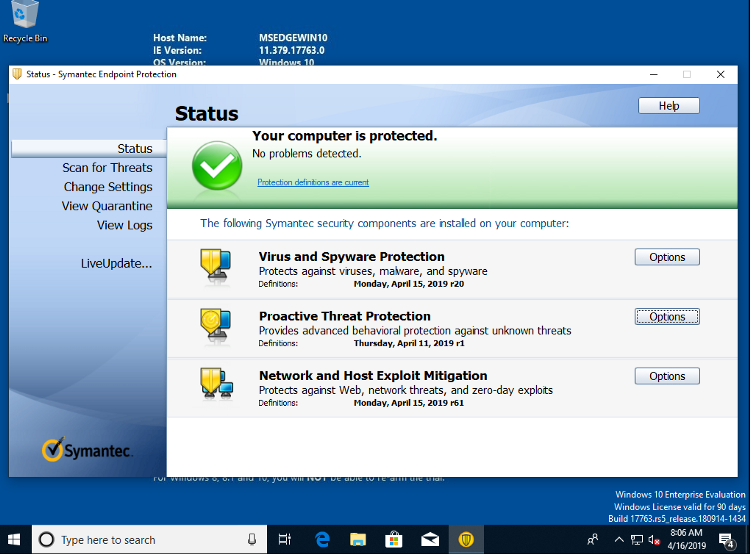Click the microphone icon in the search box
Screen dimensions: 750x554
pos(252,540)
